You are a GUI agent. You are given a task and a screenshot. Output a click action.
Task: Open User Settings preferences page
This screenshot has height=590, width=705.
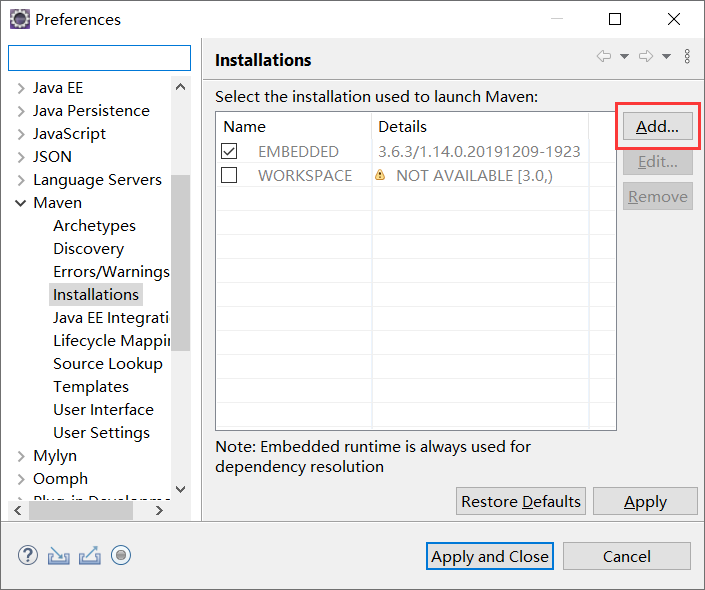pos(102,432)
